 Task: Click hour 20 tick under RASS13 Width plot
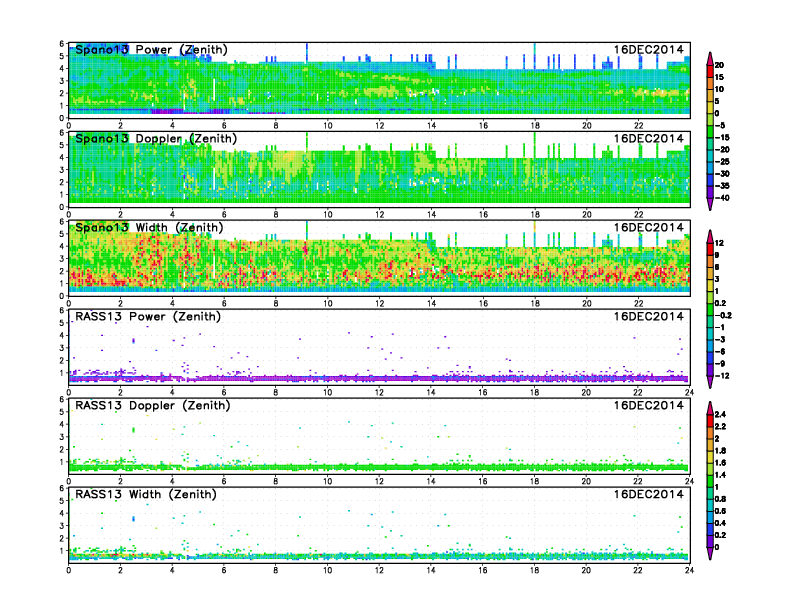coord(586,570)
